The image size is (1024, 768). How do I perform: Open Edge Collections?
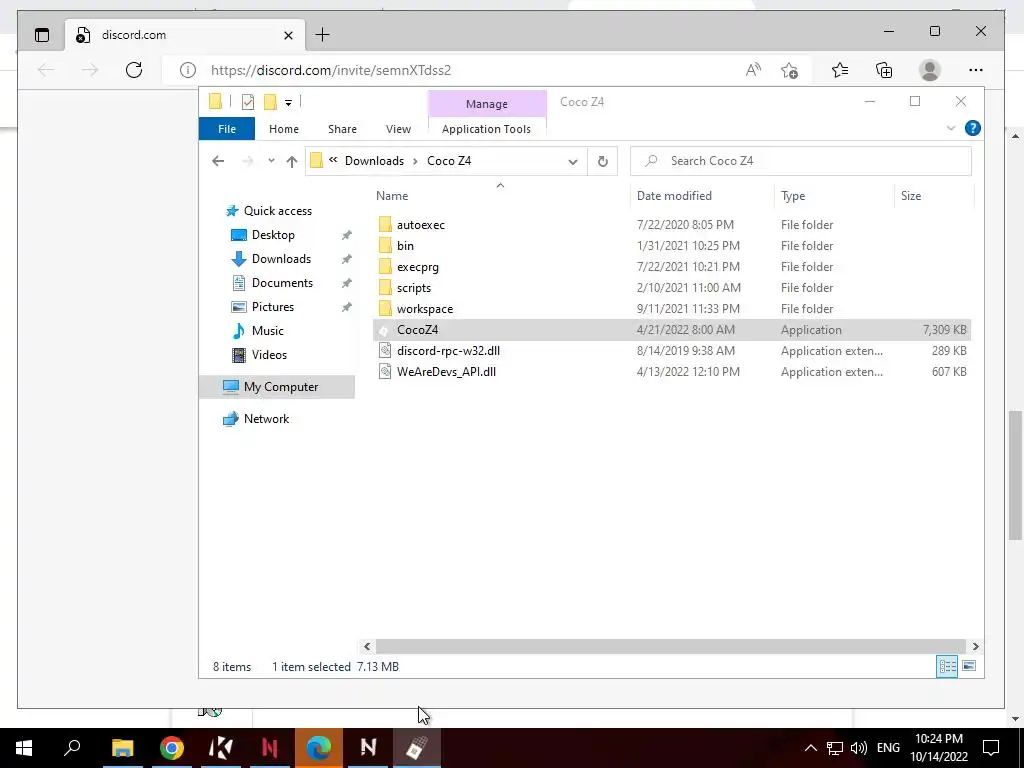[x=884, y=70]
